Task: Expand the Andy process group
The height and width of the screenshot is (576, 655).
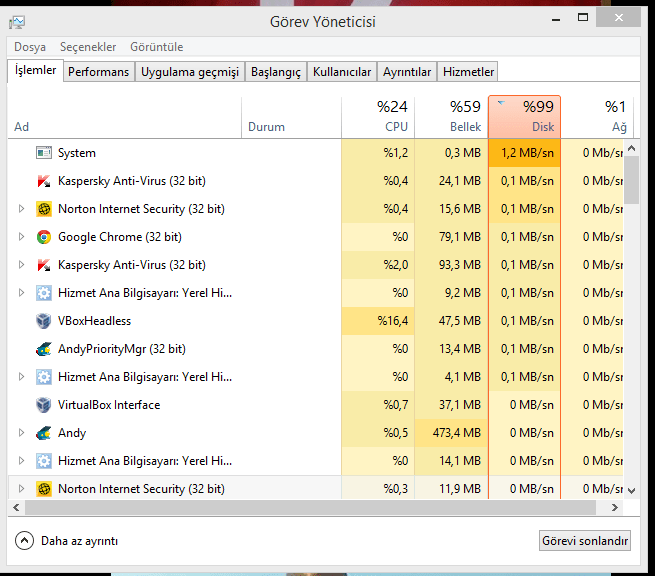Action: [x=21, y=432]
